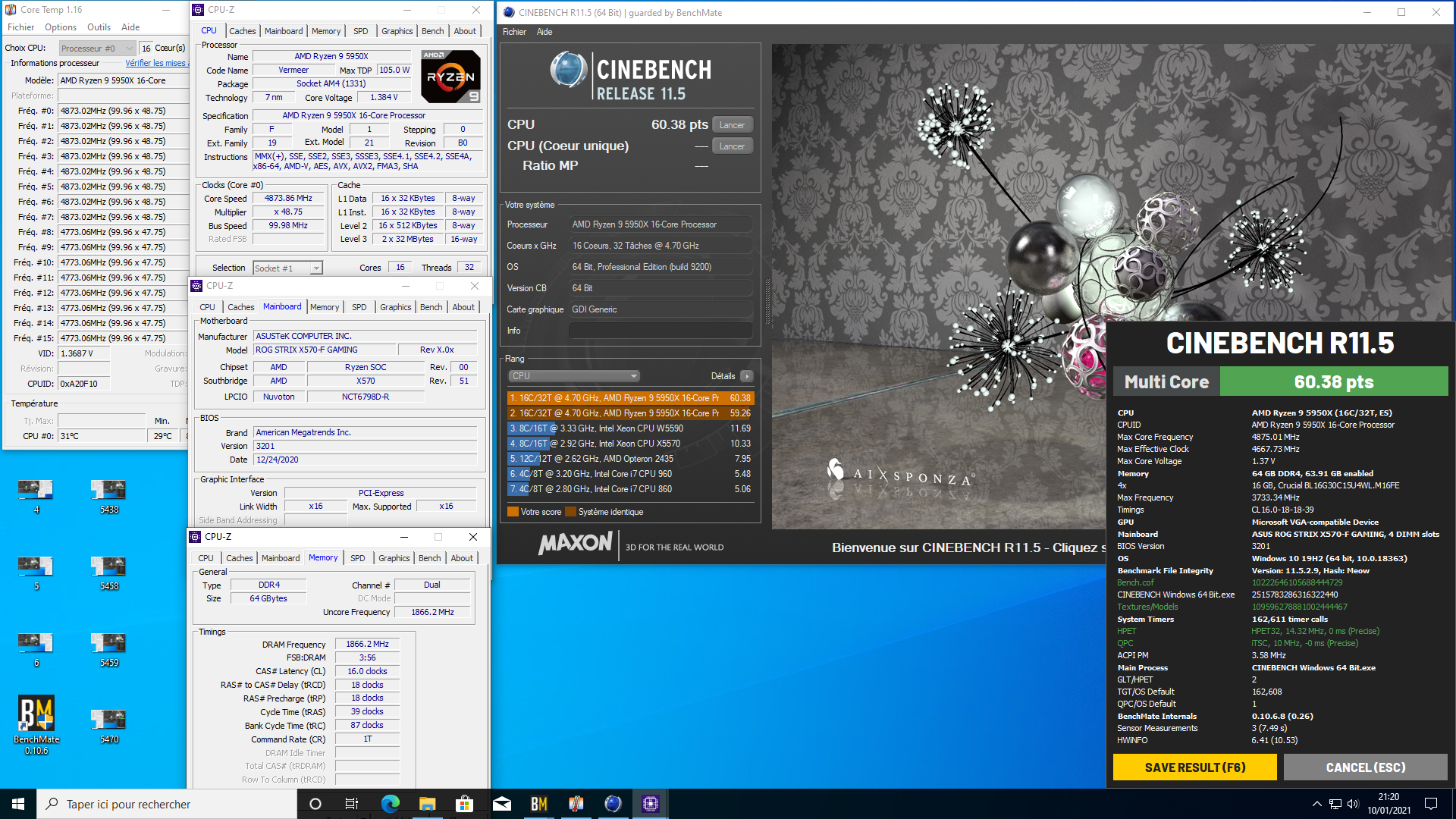Select Memory tab in middle CPU-Z window

[x=325, y=307]
